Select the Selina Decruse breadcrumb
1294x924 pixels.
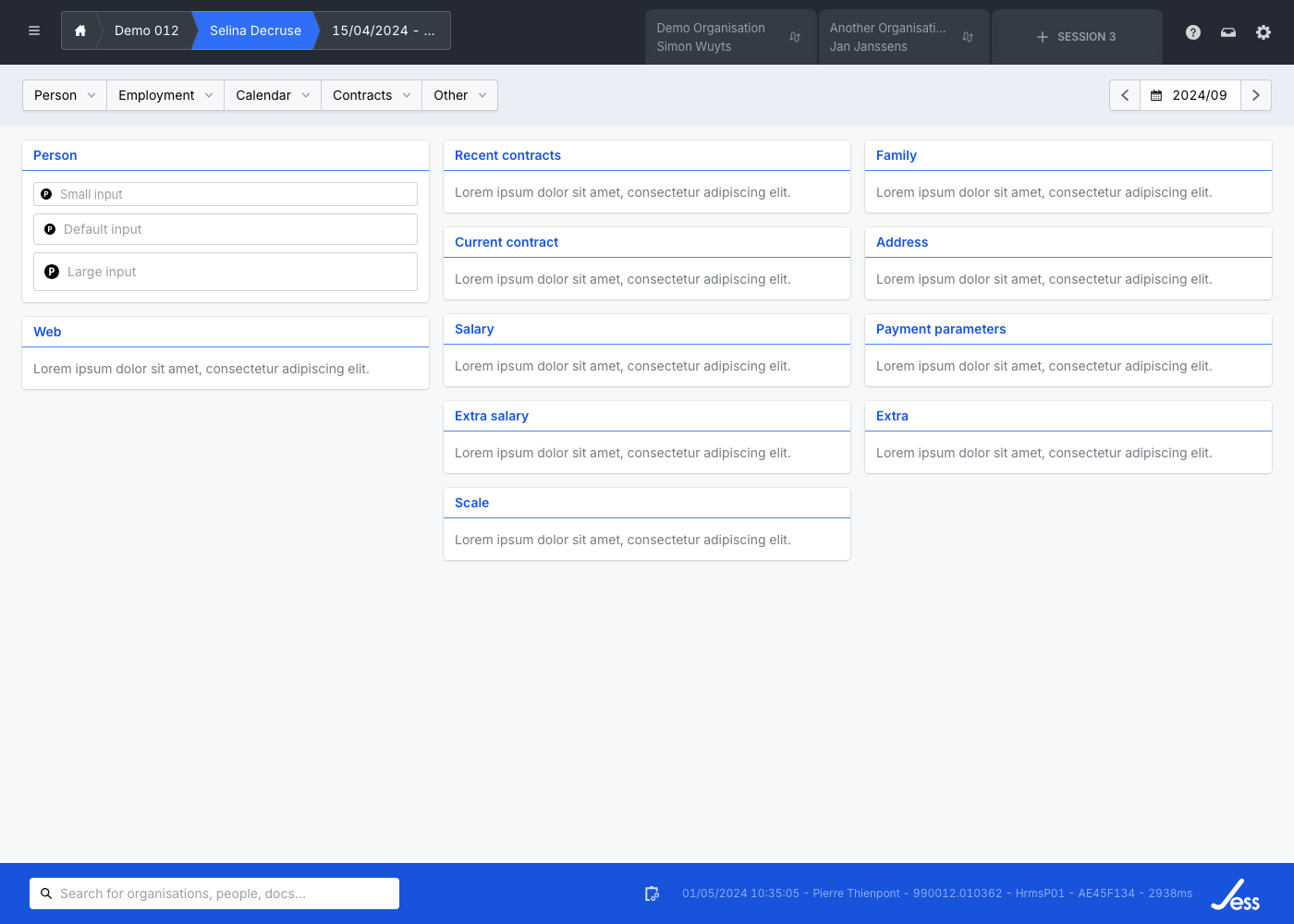(x=255, y=30)
